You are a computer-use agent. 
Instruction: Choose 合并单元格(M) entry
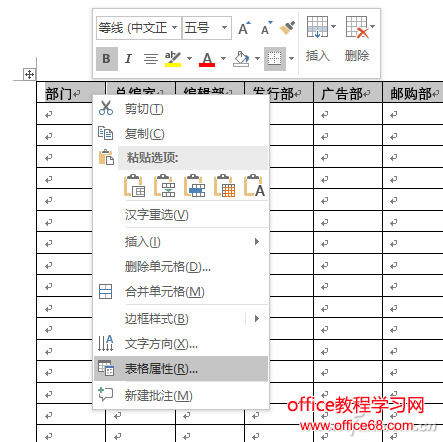click(181, 292)
